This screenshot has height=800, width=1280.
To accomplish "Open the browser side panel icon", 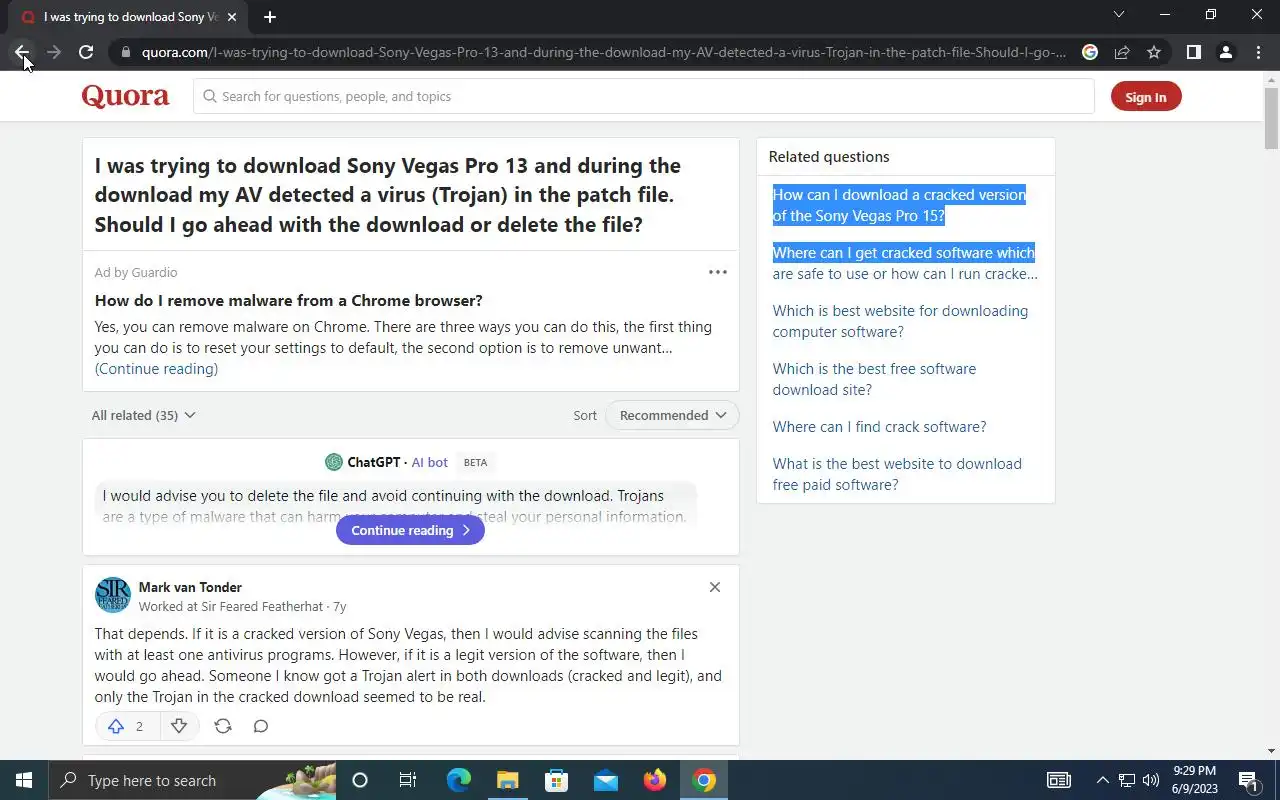I will (1193, 52).
